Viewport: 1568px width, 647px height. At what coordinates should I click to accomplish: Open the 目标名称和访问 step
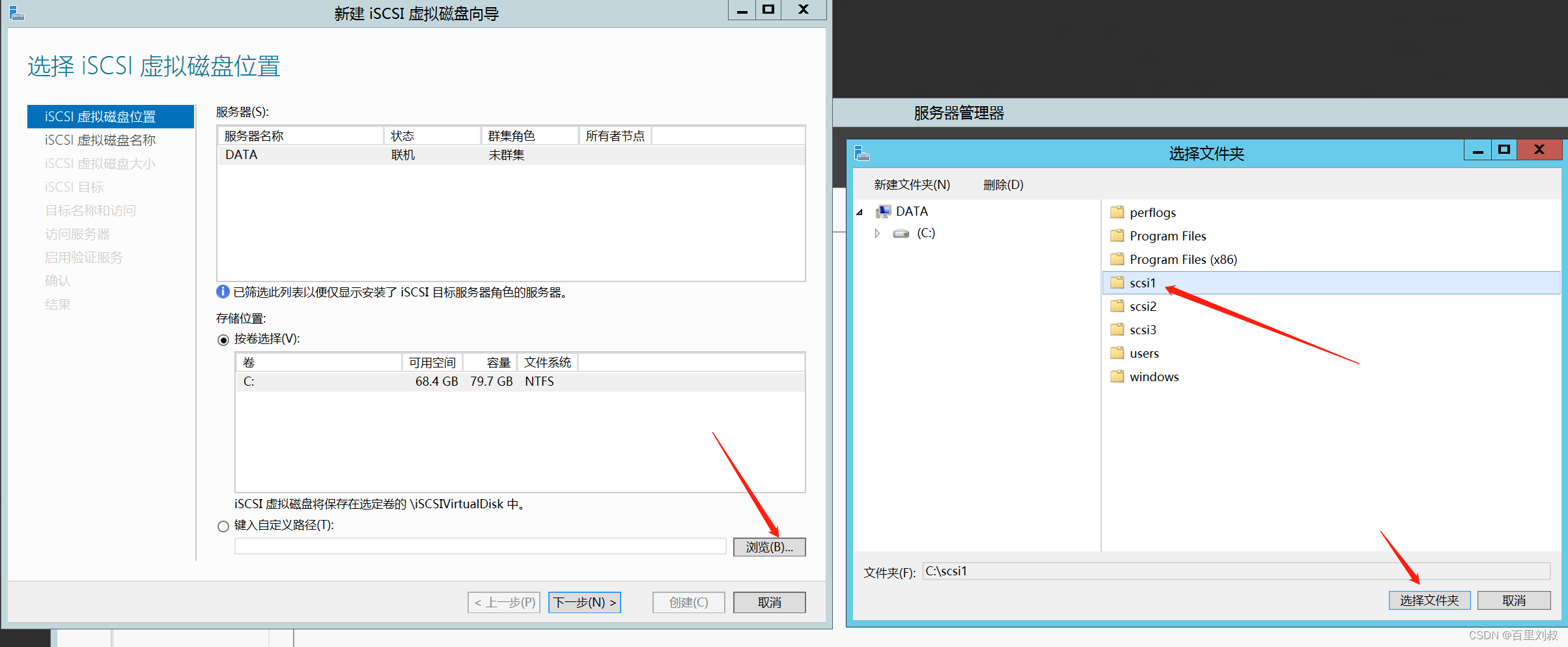coord(91,210)
